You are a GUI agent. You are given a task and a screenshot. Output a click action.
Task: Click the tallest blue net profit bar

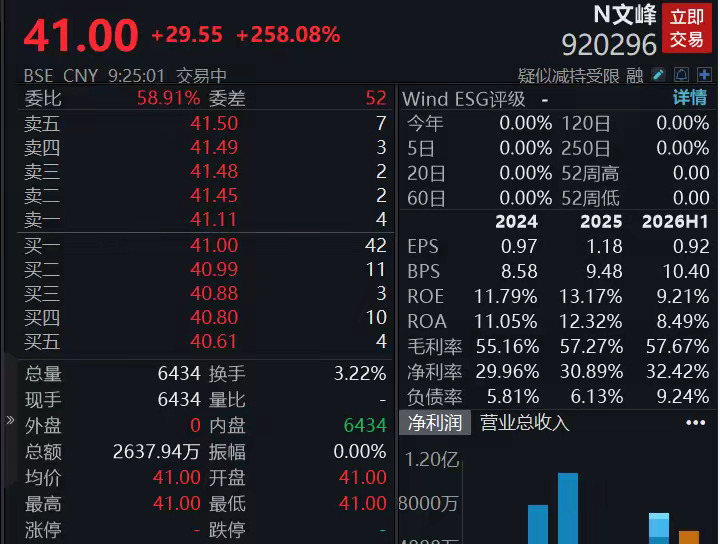click(x=568, y=508)
